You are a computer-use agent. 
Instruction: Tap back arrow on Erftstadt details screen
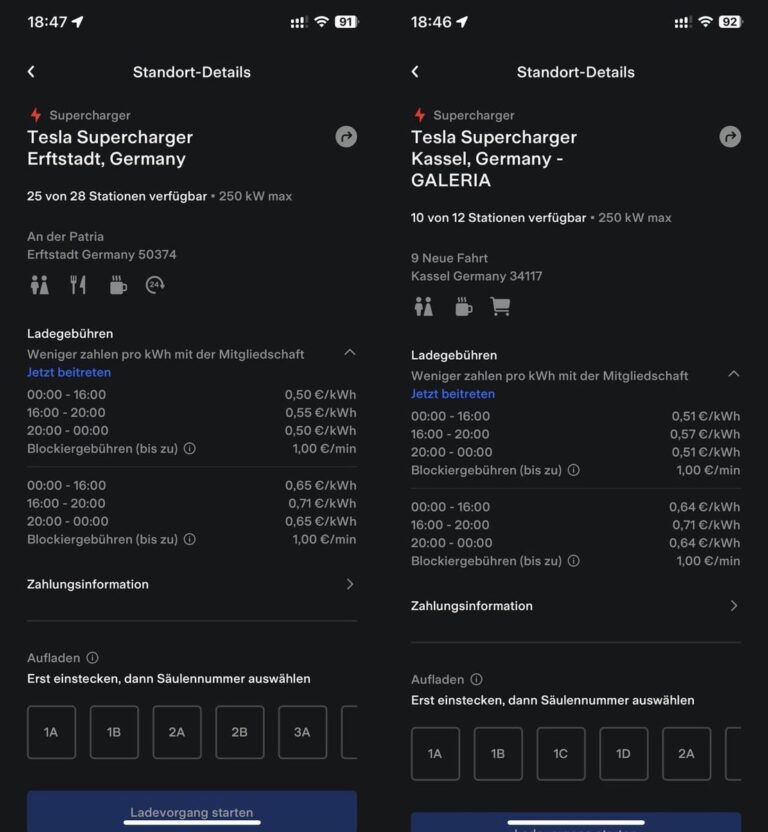(31, 72)
